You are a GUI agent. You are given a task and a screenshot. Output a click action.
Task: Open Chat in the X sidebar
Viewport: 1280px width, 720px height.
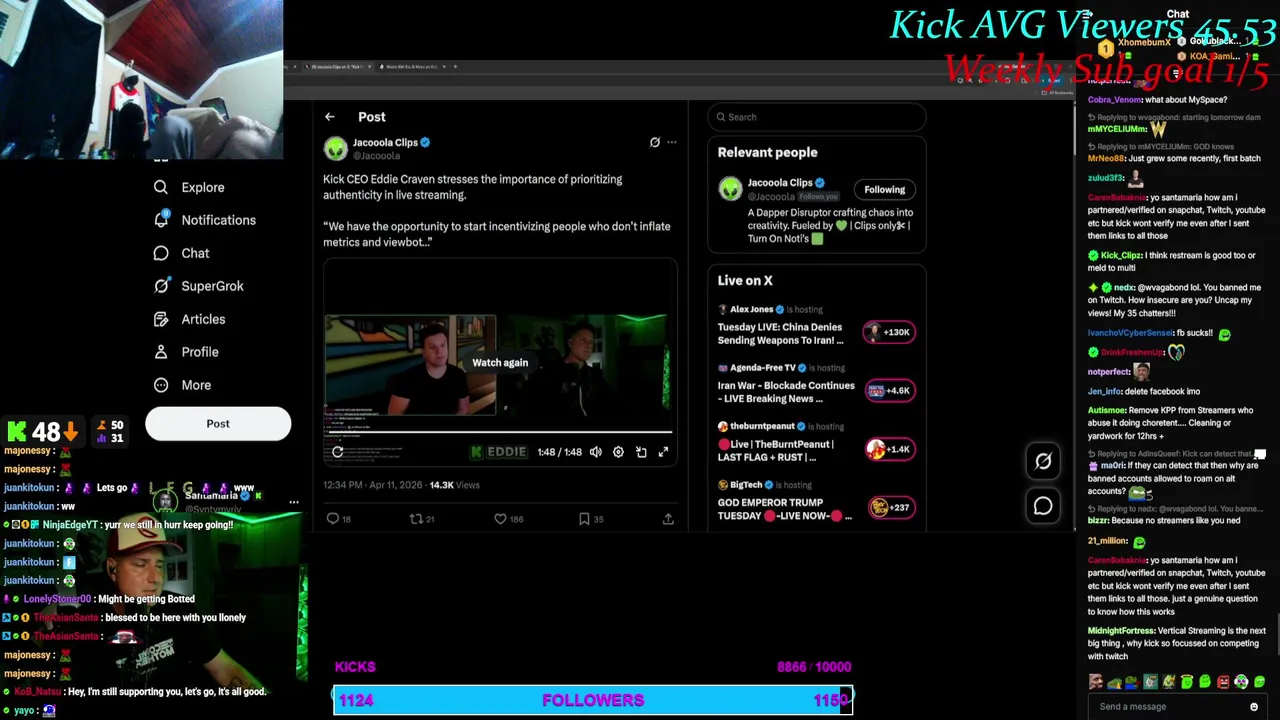(x=195, y=253)
